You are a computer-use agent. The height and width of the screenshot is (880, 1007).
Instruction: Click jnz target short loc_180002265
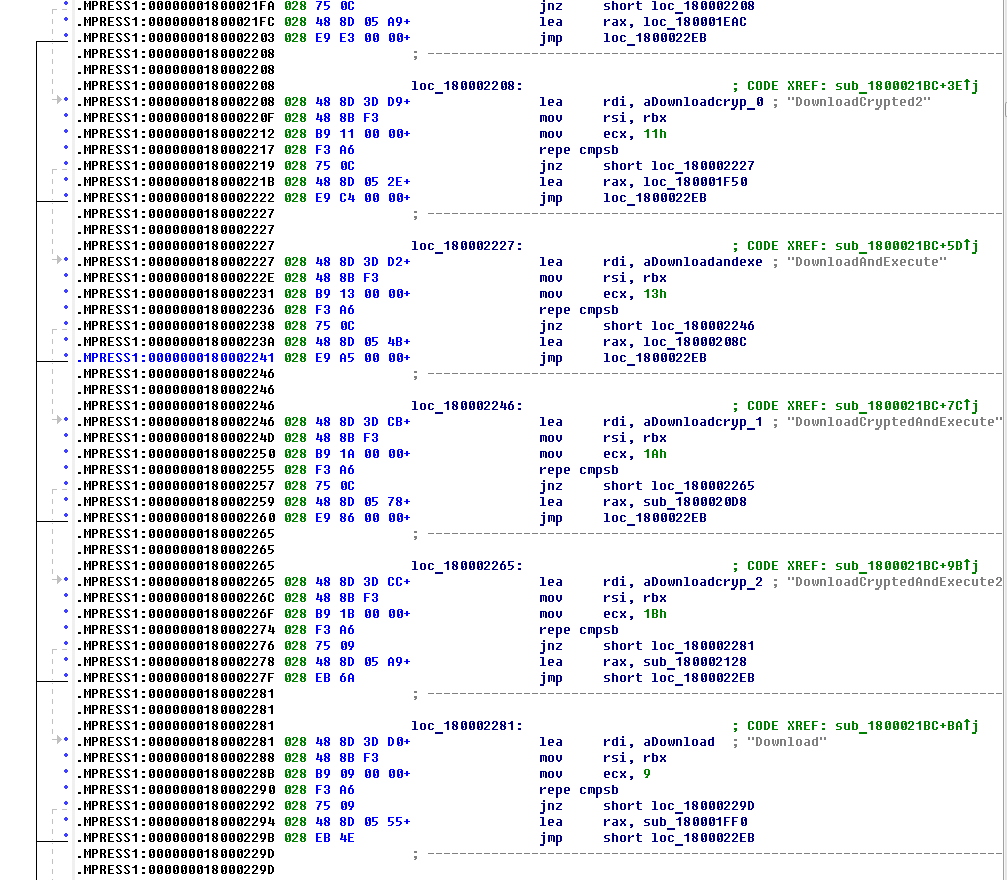(679, 486)
